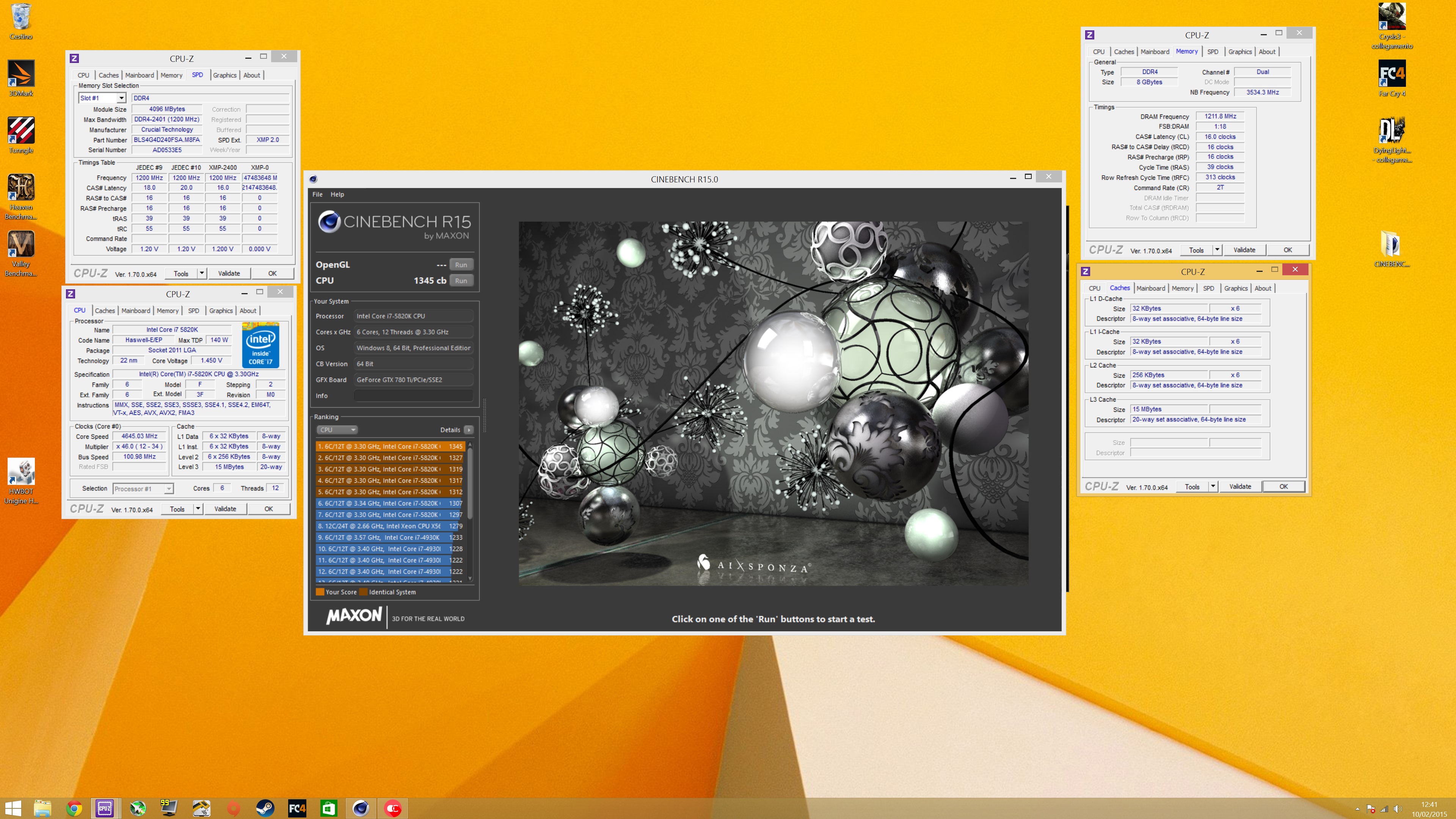
Task: Launch Origin from the taskbar
Action: click(x=234, y=808)
